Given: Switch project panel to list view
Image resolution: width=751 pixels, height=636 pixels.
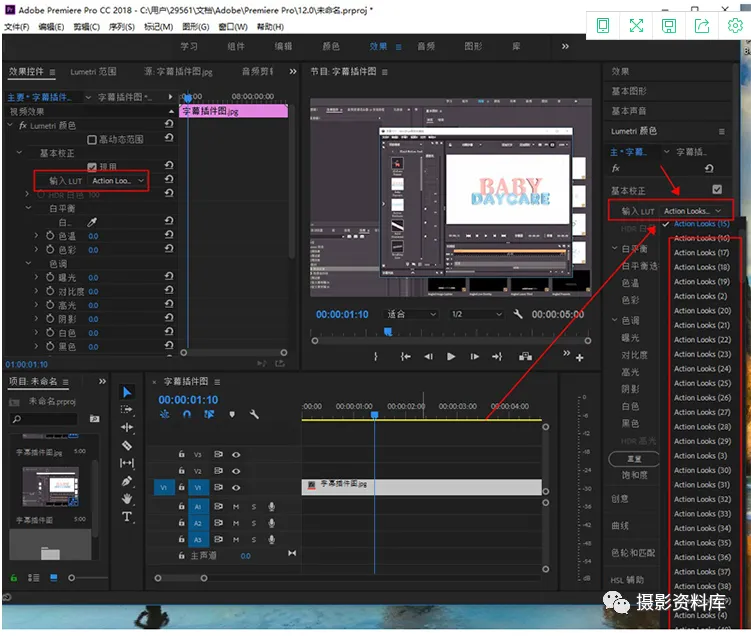Looking at the screenshot, I should [34, 578].
